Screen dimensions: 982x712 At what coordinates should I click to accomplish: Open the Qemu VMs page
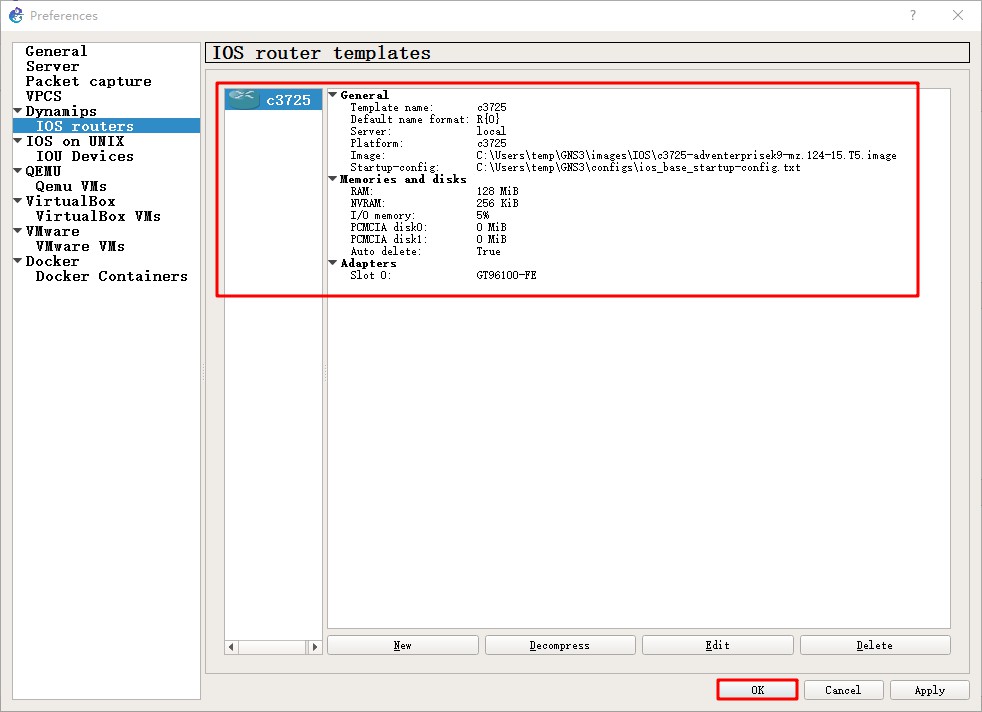[71, 186]
